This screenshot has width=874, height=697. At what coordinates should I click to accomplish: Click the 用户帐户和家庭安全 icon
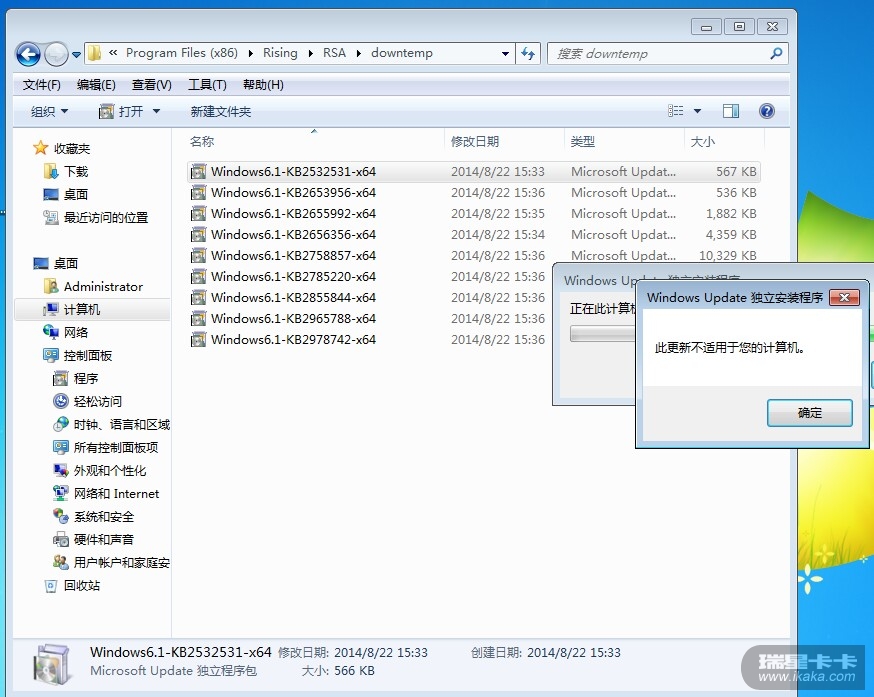point(60,562)
